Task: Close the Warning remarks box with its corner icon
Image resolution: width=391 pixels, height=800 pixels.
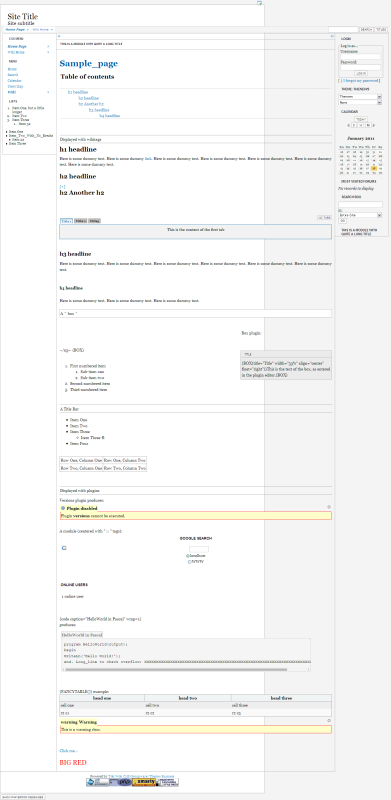Action: 329,720
